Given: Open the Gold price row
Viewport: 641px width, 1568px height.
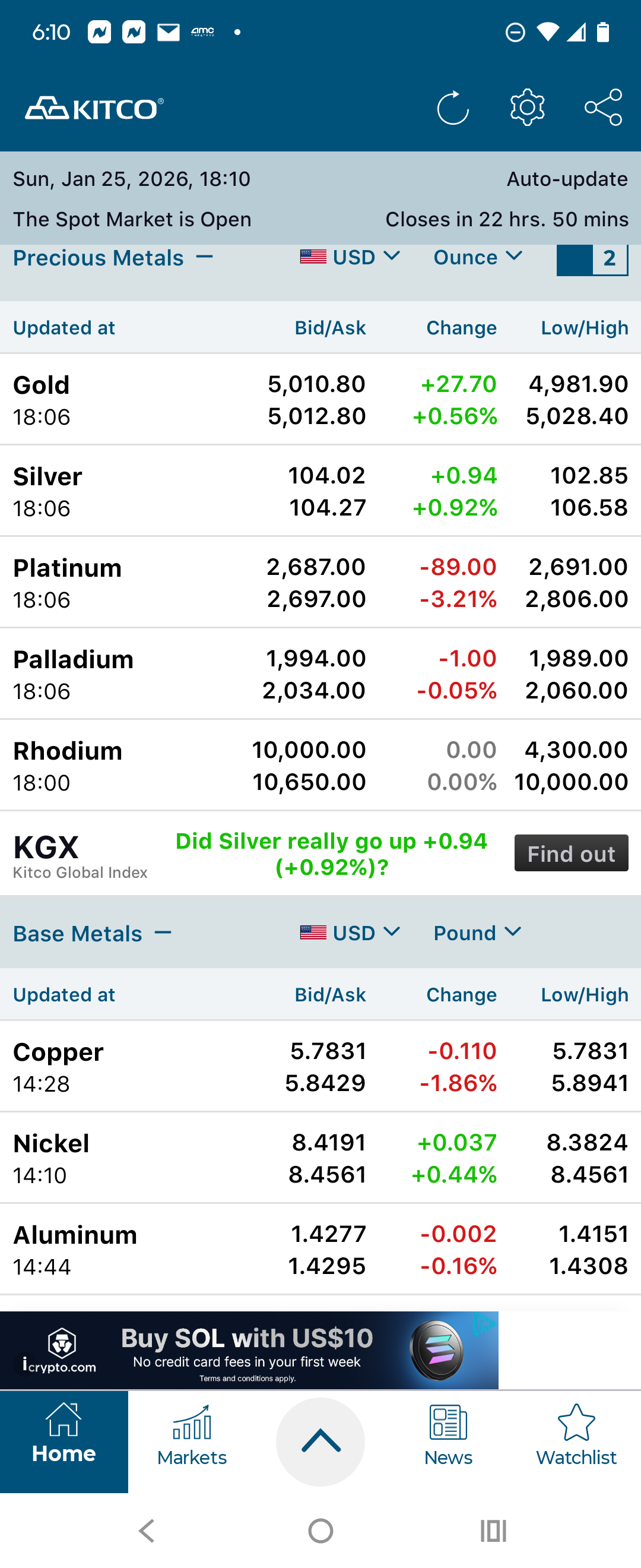Looking at the screenshot, I should pos(320,400).
